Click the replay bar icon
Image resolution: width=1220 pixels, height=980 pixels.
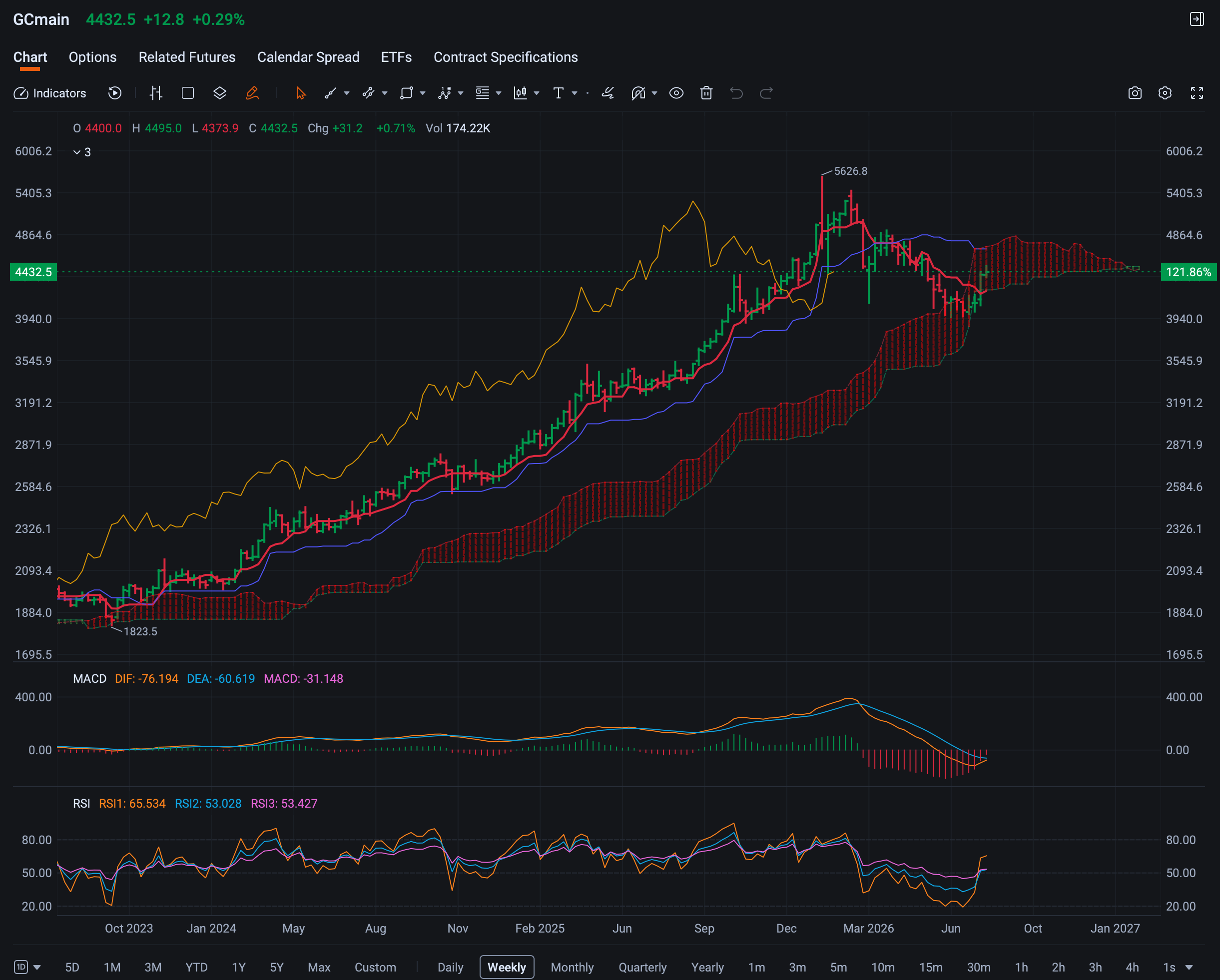(115, 93)
